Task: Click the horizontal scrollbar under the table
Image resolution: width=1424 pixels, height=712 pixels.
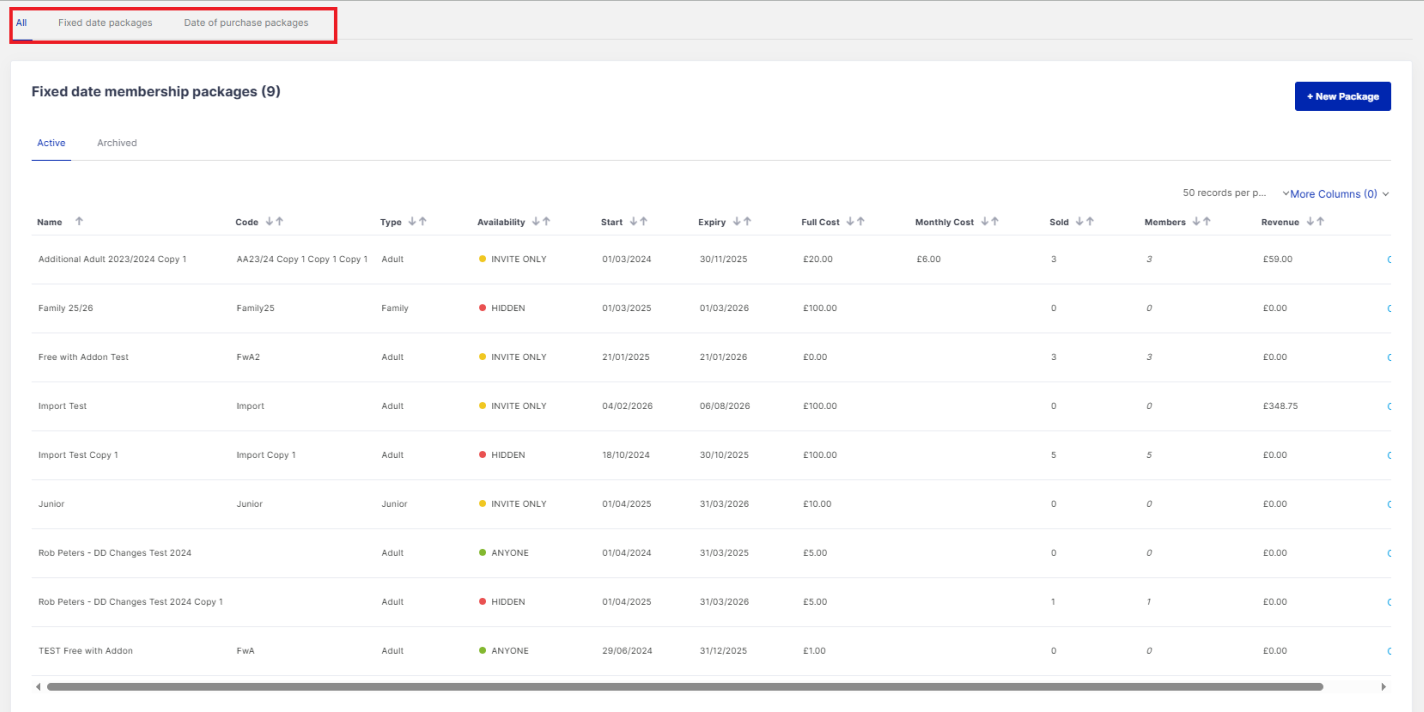Action: 684,687
